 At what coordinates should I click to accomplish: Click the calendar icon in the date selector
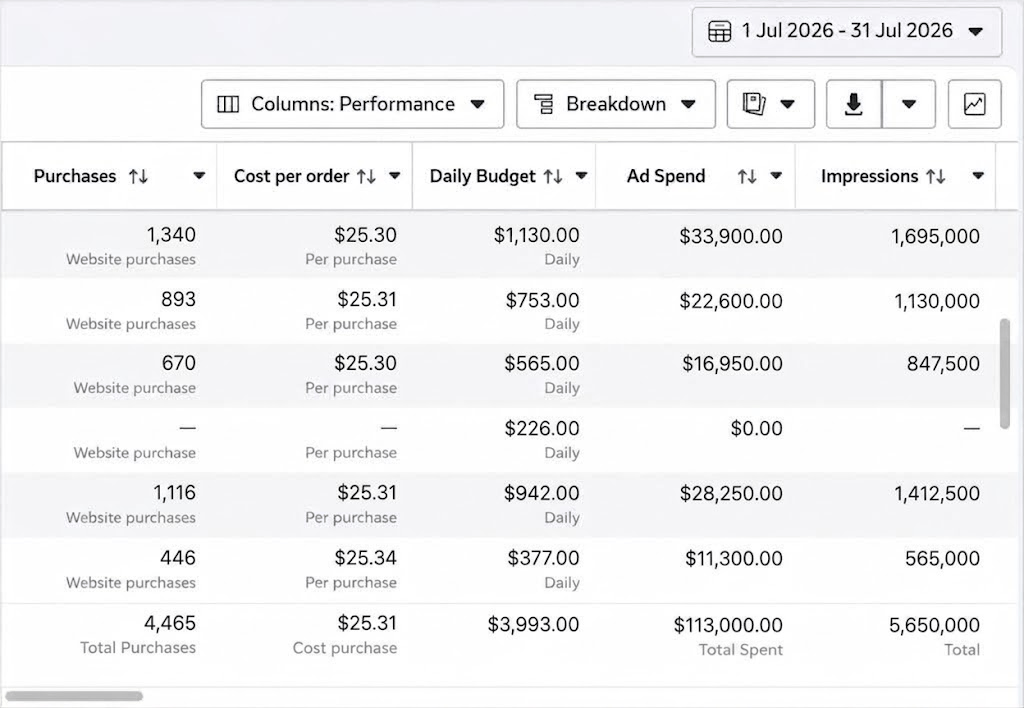(719, 31)
